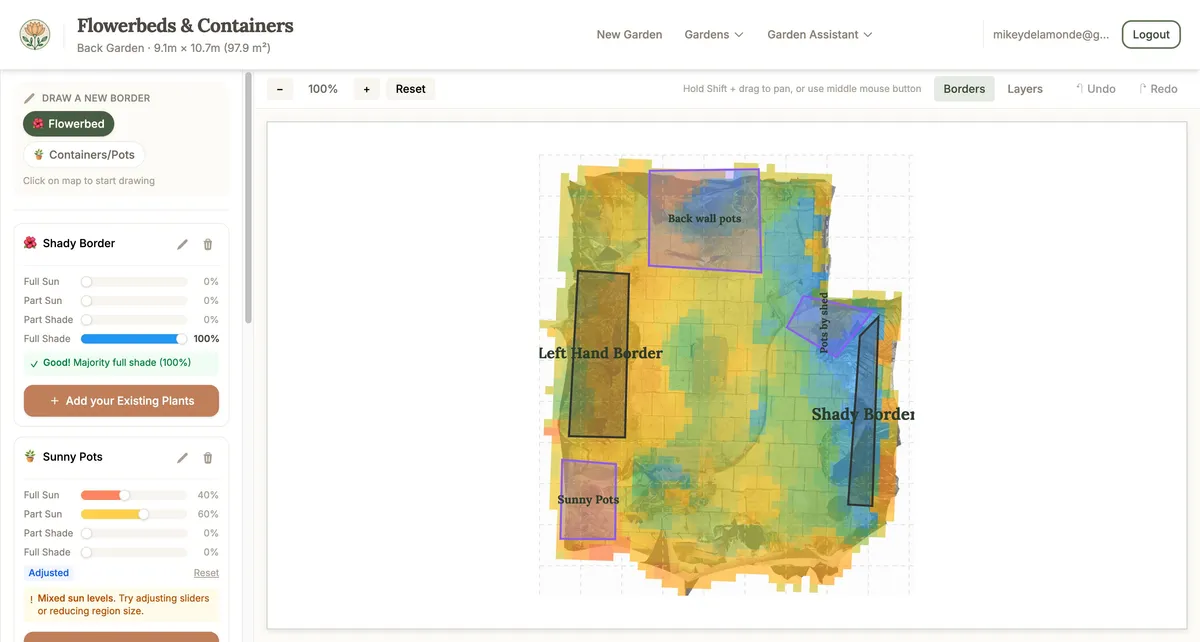Screen dimensions: 1200x642
Task: Open the New Garden page
Action: tap(629, 34)
